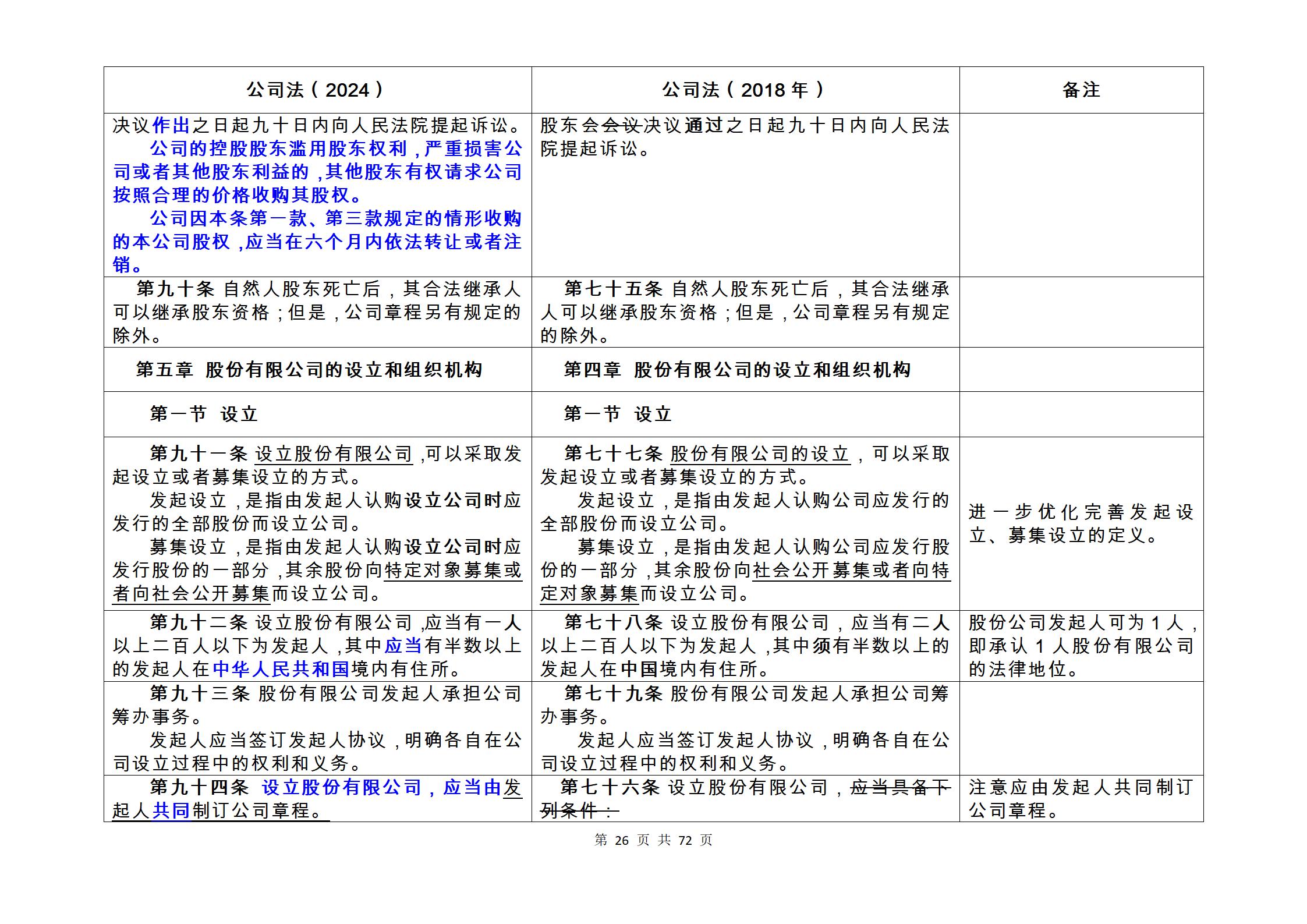Click the 第九十四条 article heading
The height and width of the screenshot is (924, 1307).
coord(199,787)
